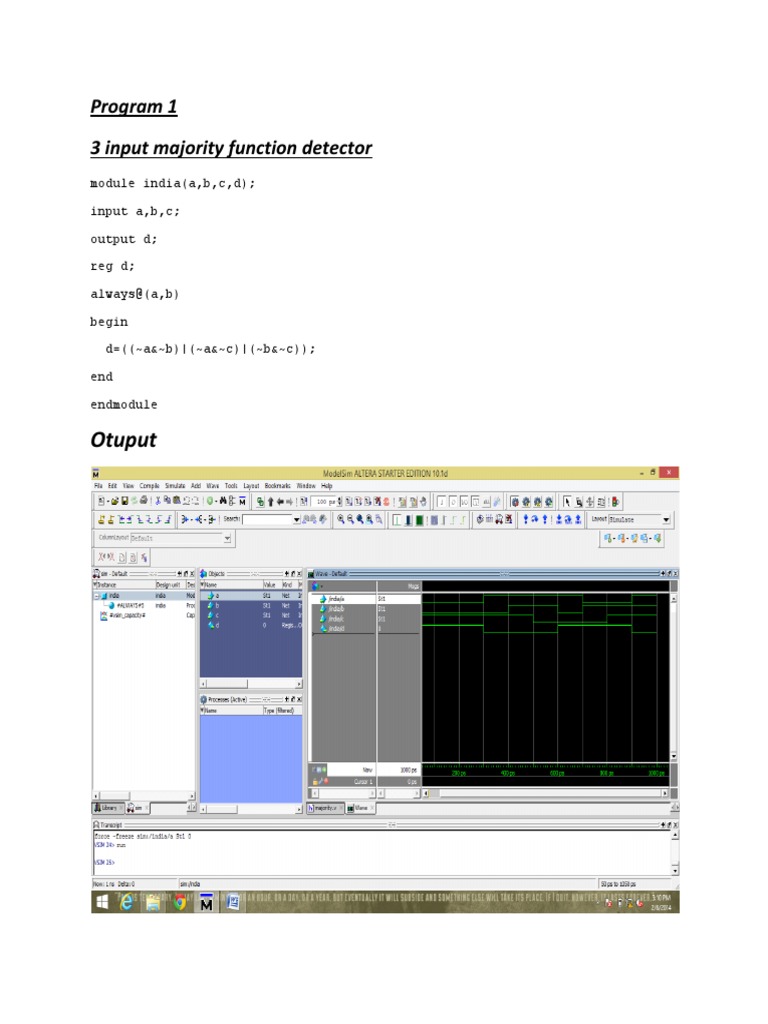This screenshot has width=768, height=1024.
Task: Click the lock icon beside Cursor 1
Action: coord(316,781)
